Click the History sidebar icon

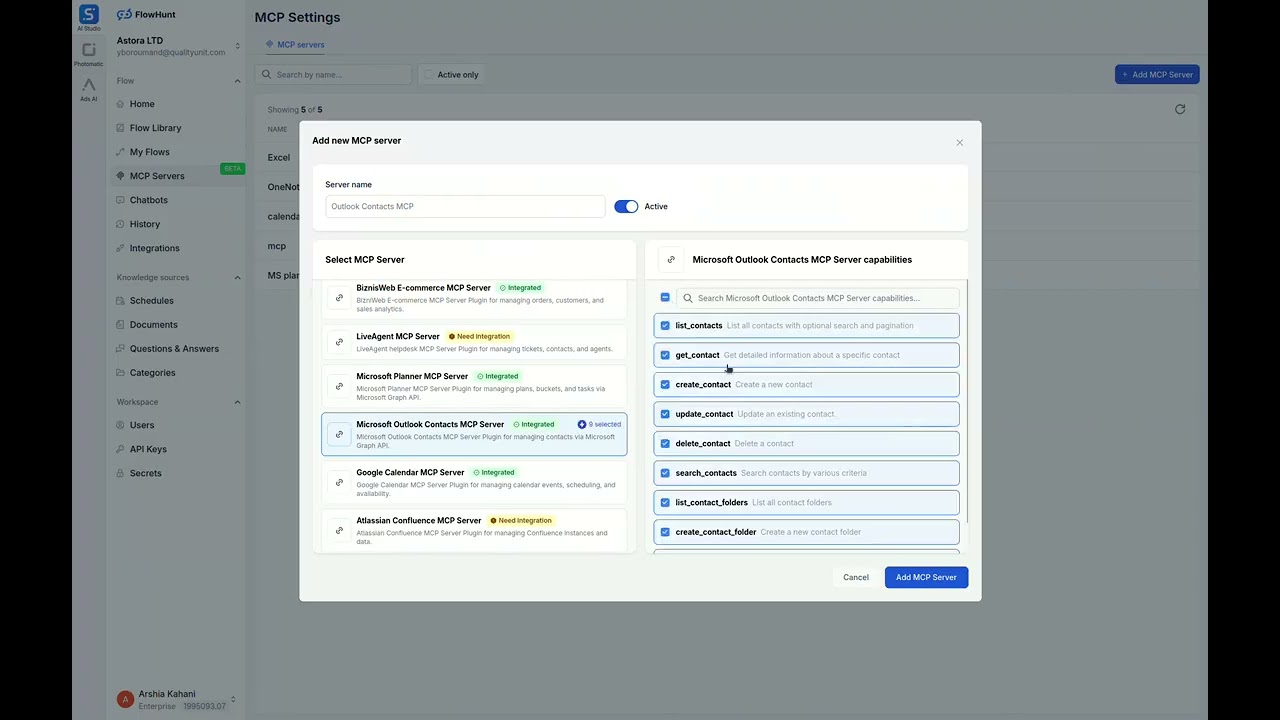click(x=121, y=224)
